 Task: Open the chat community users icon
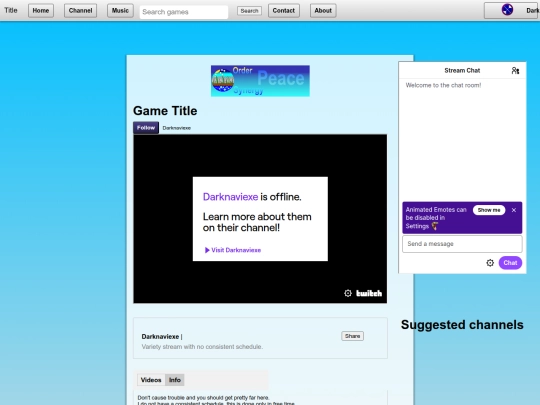pos(515,71)
